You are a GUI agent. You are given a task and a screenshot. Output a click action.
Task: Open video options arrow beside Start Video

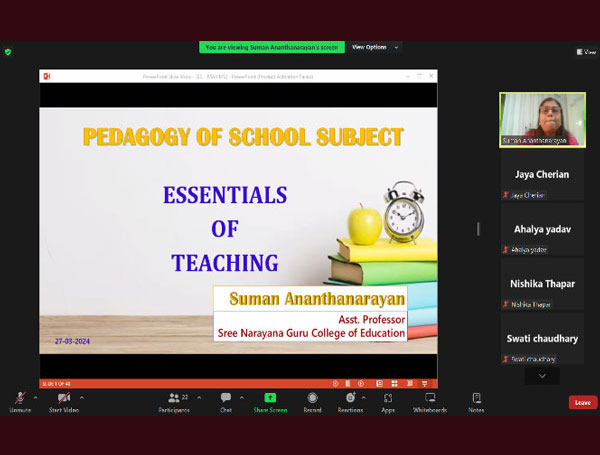82,398
